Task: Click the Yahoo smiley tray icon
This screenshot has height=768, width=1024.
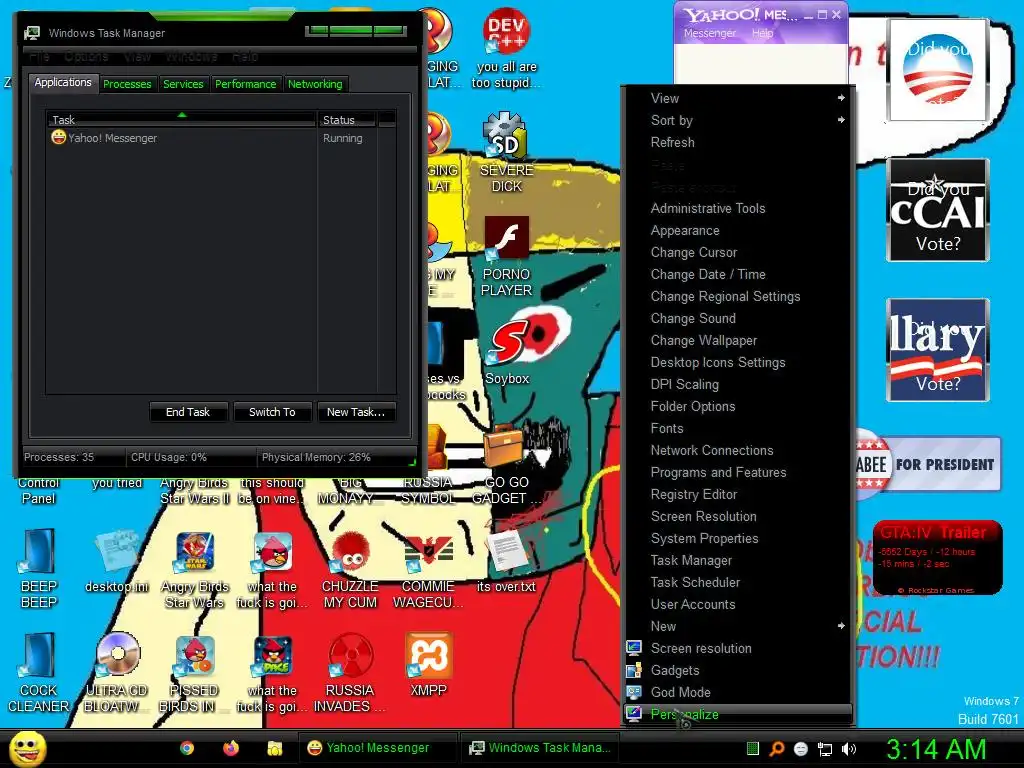Action: point(801,749)
